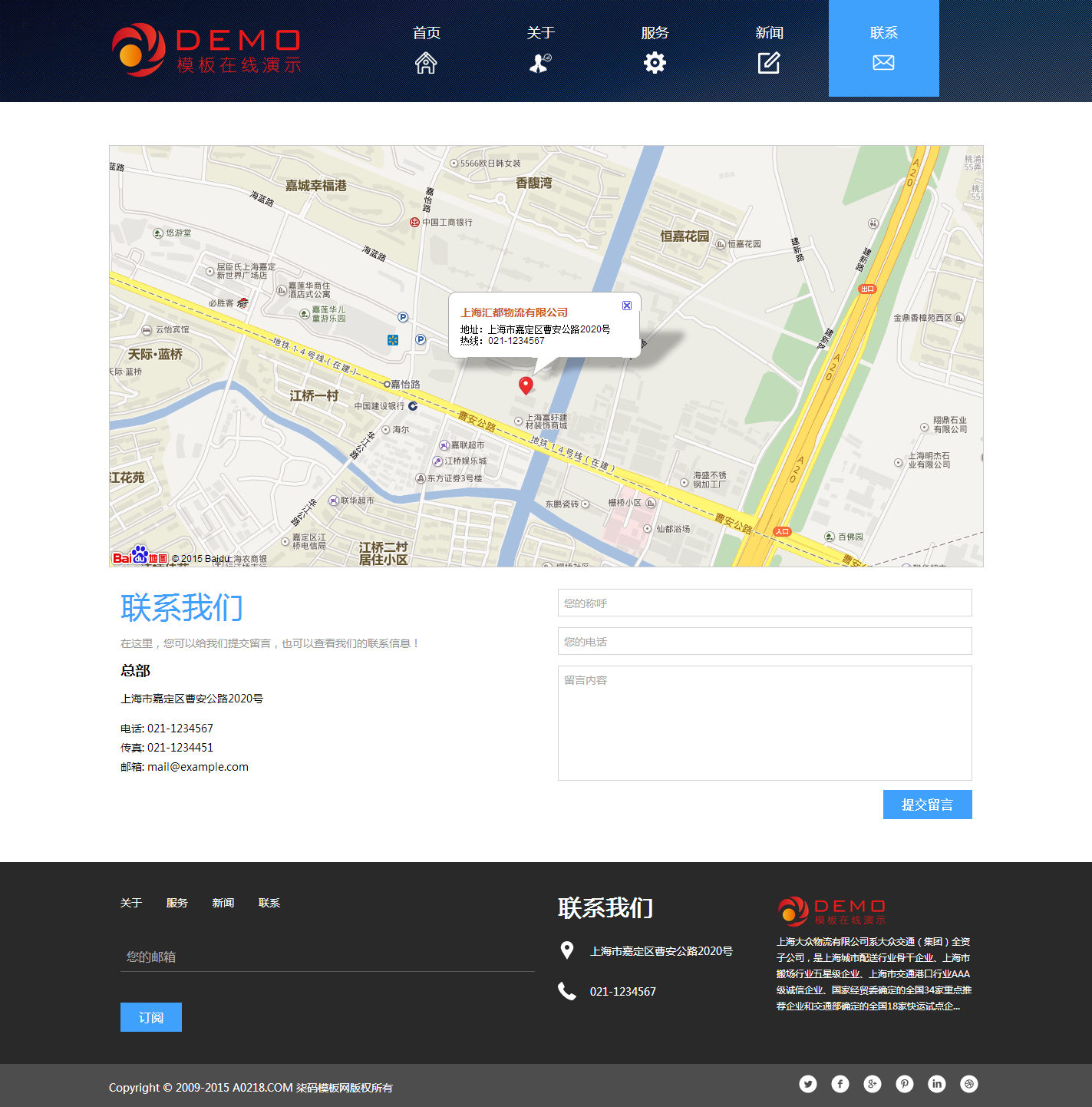The image size is (1092, 1107).
Task: Open the Pinterest icon link
Action: click(905, 1084)
